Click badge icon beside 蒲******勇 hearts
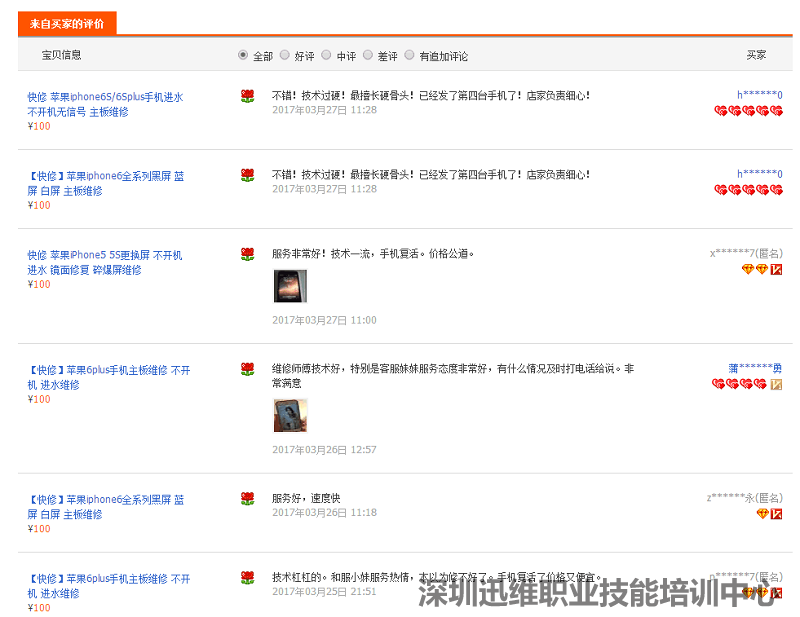 point(776,384)
